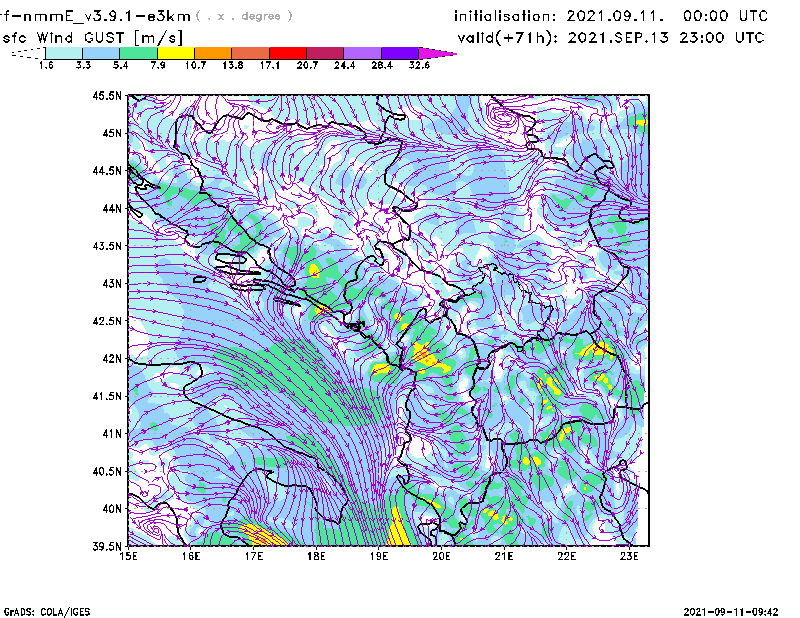Click the 20E longitude label

441,556
